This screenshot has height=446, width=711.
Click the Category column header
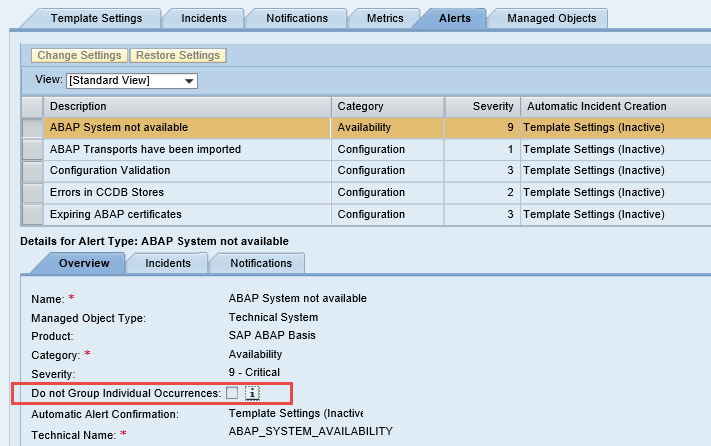[387, 106]
